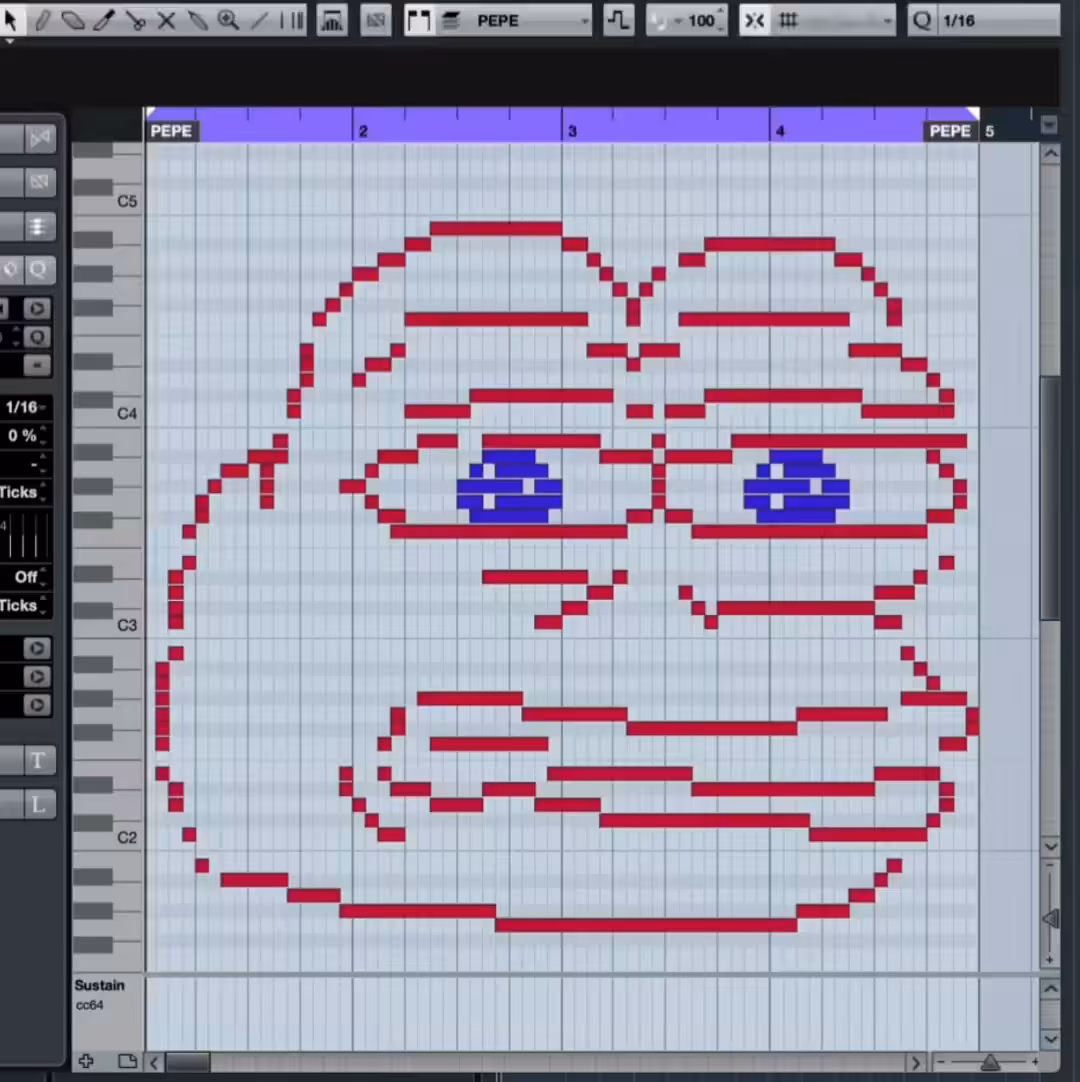
Task: Click the horizontal zoom slider handle
Action: (x=990, y=1062)
